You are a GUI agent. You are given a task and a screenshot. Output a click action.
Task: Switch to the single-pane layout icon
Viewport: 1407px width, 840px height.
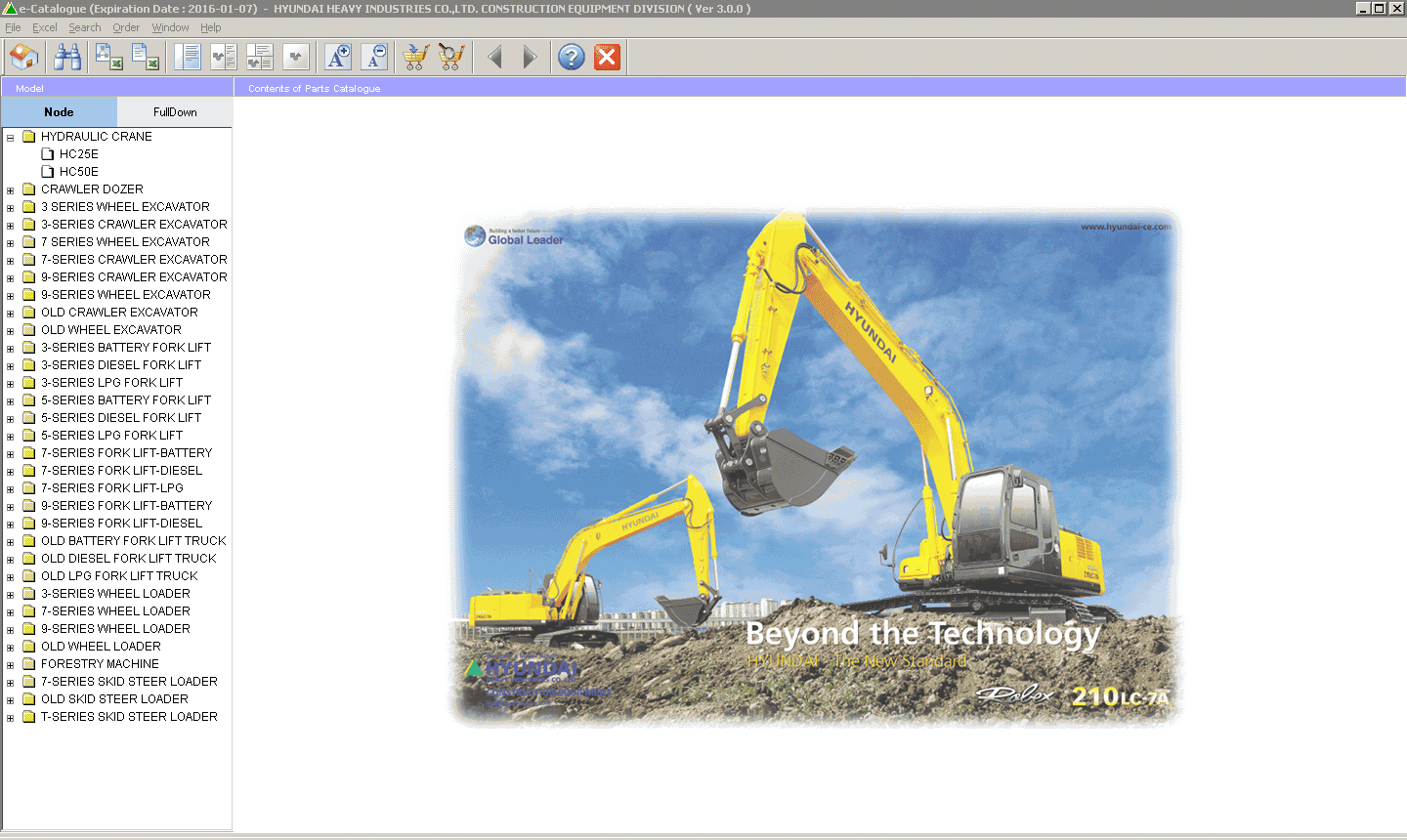(187, 57)
